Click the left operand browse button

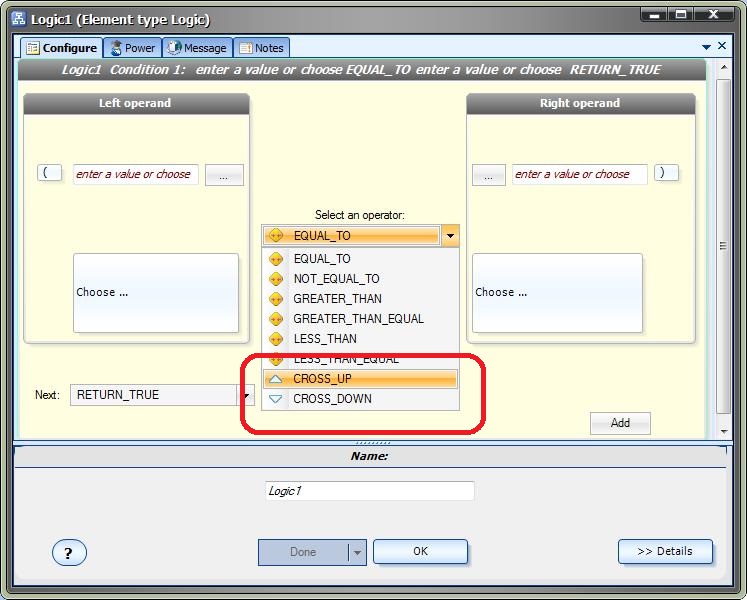click(x=224, y=175)
